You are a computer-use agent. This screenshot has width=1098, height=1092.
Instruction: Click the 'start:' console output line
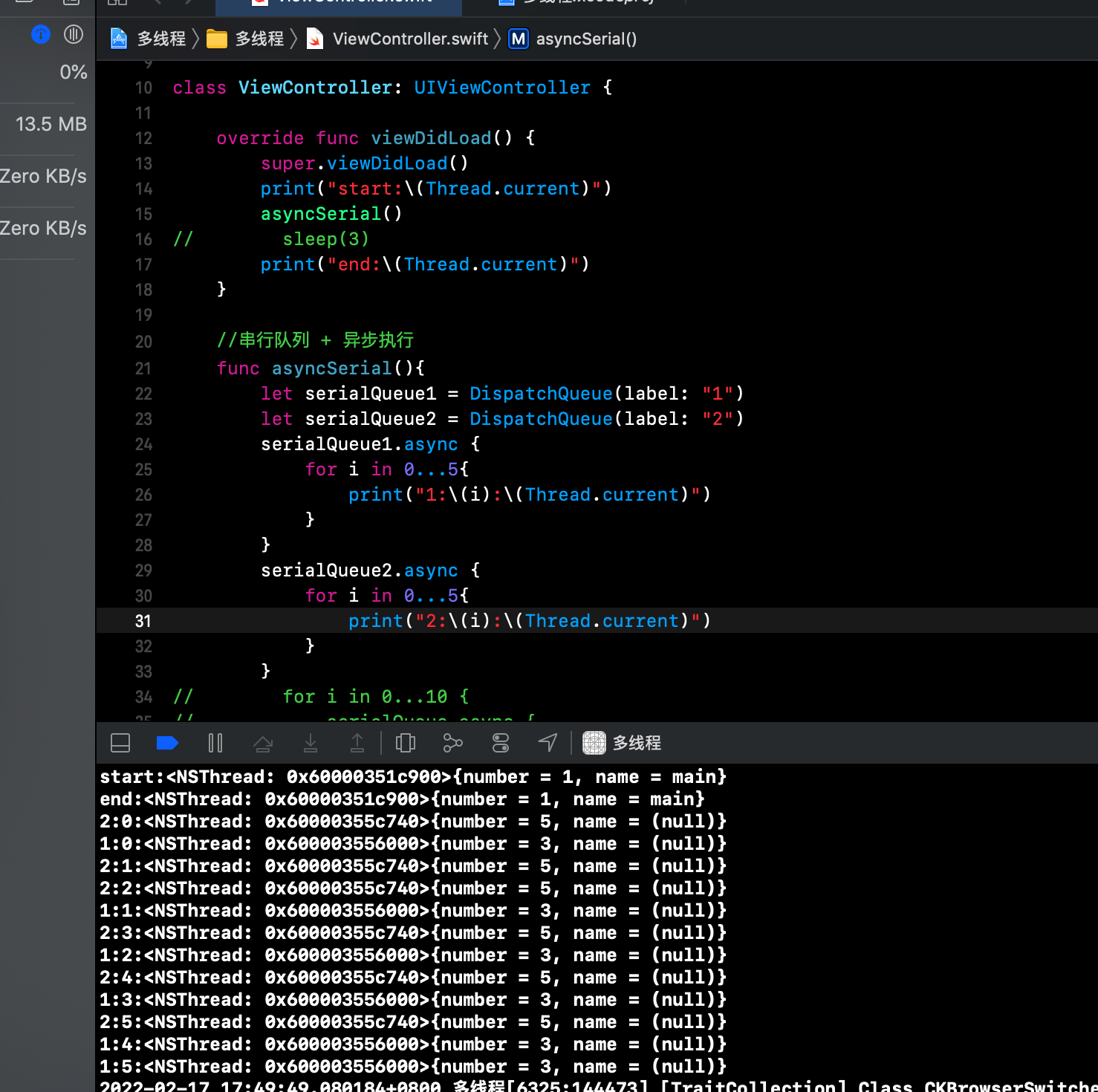(x=413, y=777)
